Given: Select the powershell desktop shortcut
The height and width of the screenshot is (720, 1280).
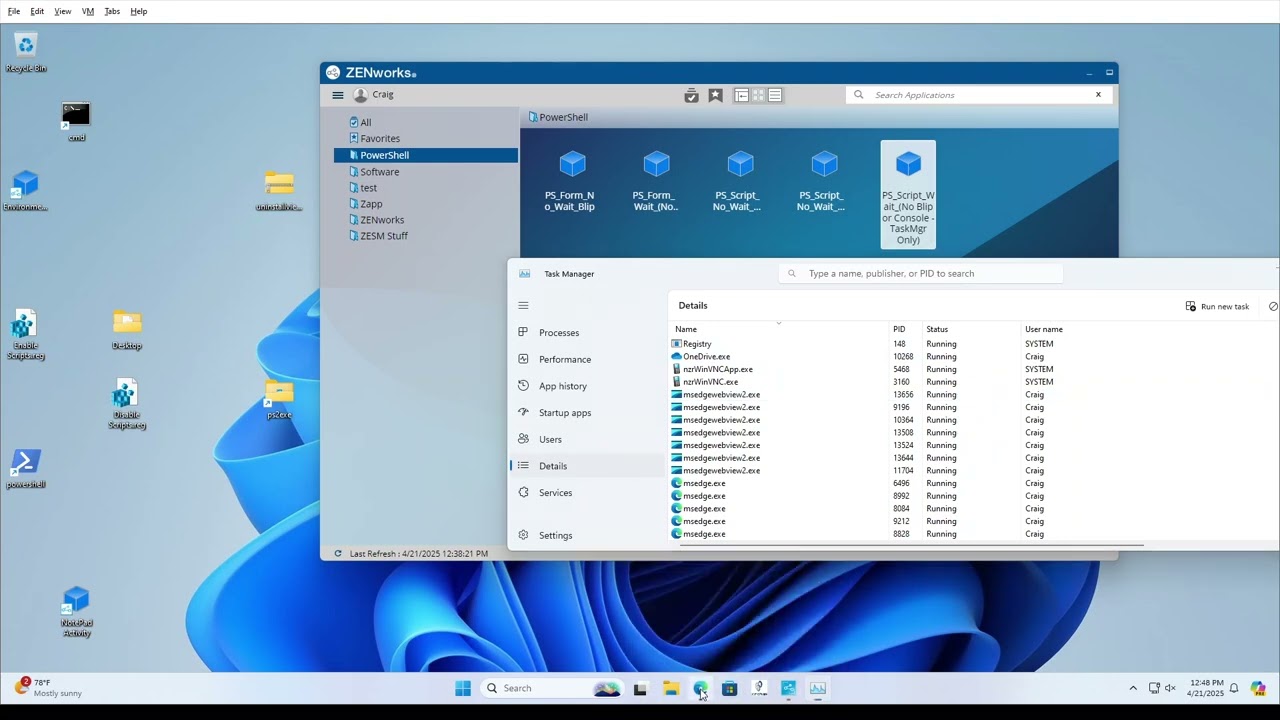Looking at the screenshot, I should [x=26, y=468].
